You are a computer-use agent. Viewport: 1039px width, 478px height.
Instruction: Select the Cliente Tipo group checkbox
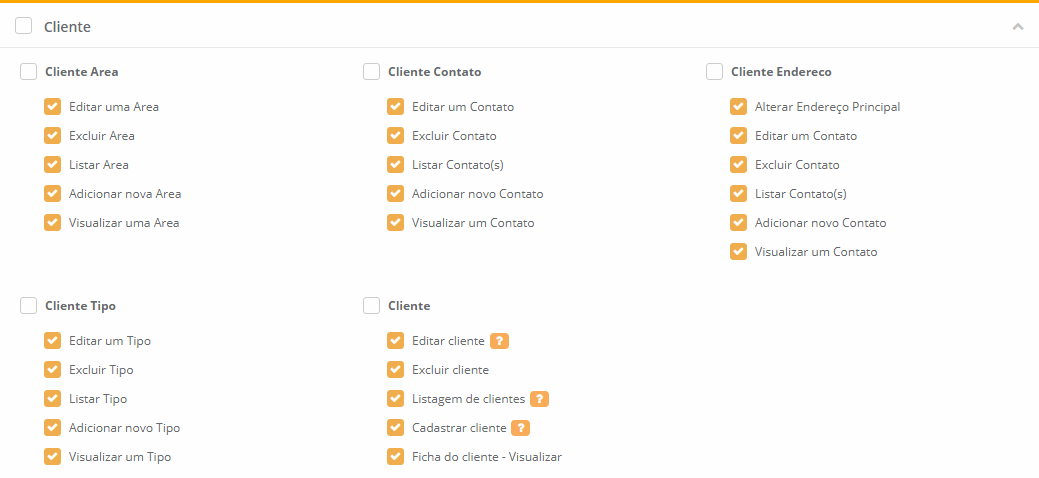pos(28,306)
